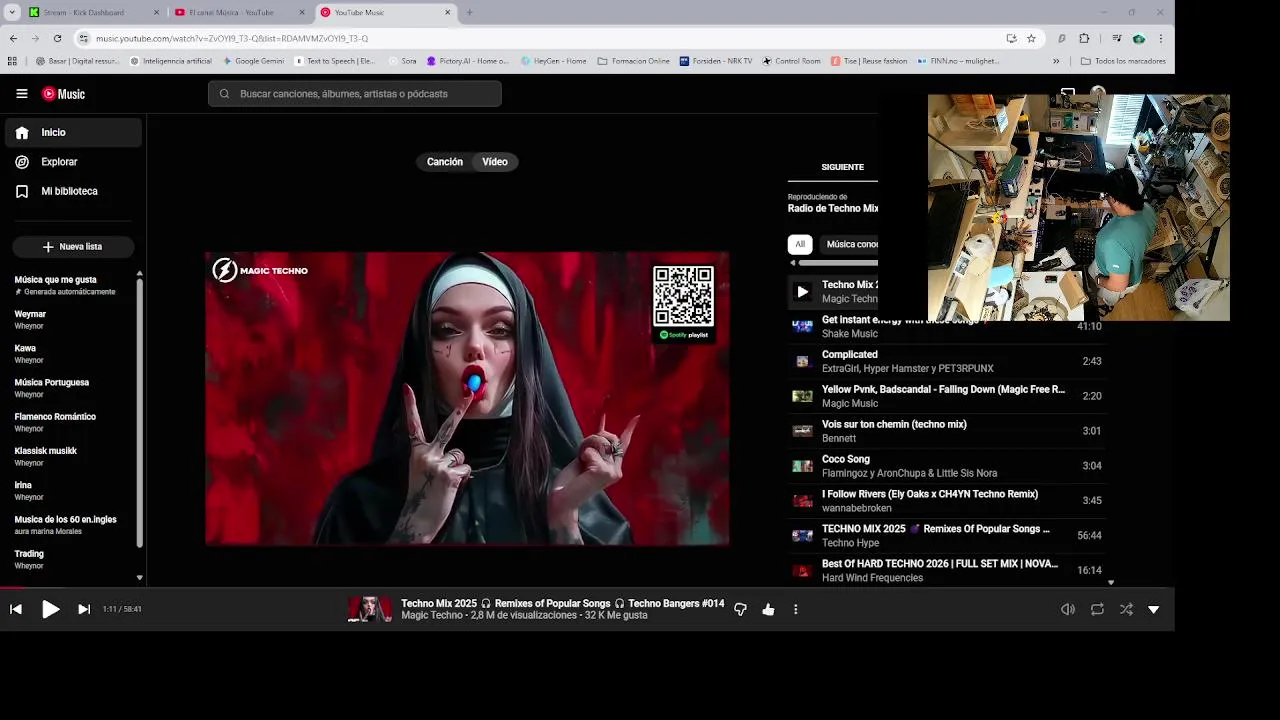Open the browser extensions puzzle icon
This screenshot has height=720, width=1280.
[1084, 38]
